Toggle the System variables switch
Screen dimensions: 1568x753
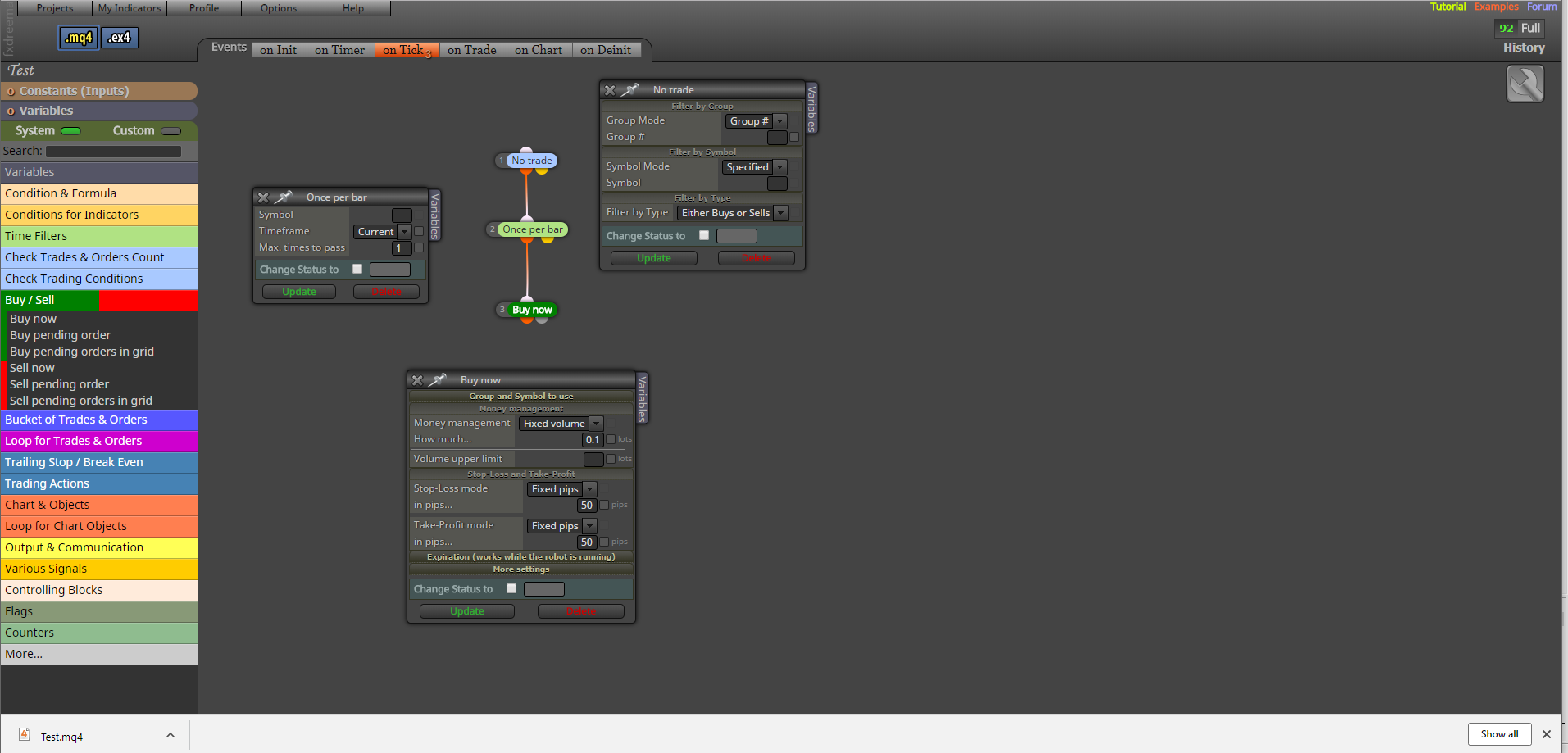pos(71,131)
